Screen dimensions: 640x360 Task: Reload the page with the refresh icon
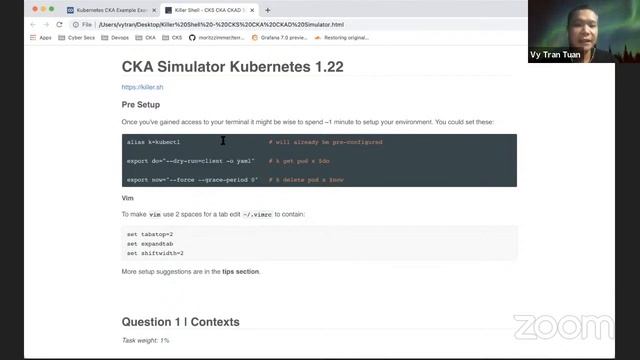pos(60,24)
